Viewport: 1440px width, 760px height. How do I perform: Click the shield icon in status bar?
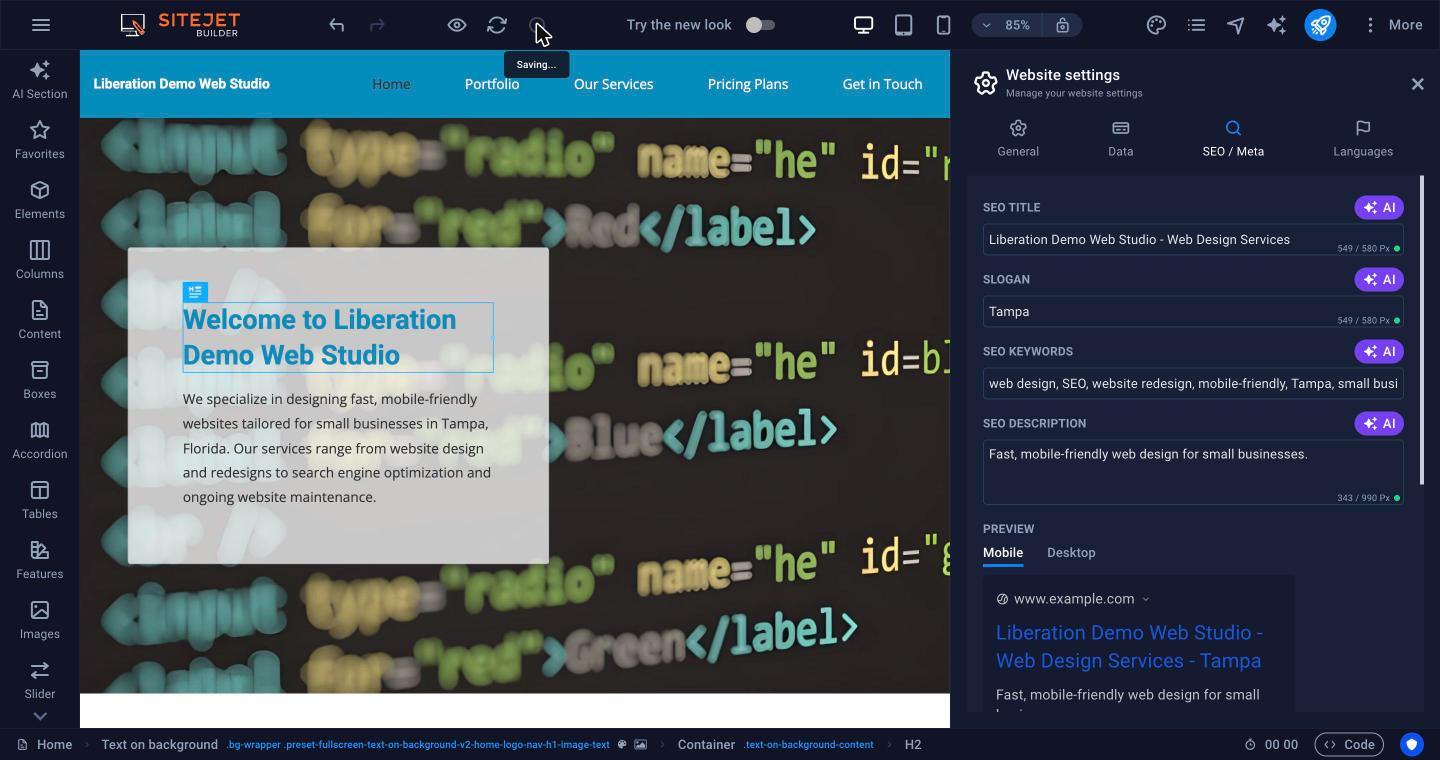pos(1411,744)
